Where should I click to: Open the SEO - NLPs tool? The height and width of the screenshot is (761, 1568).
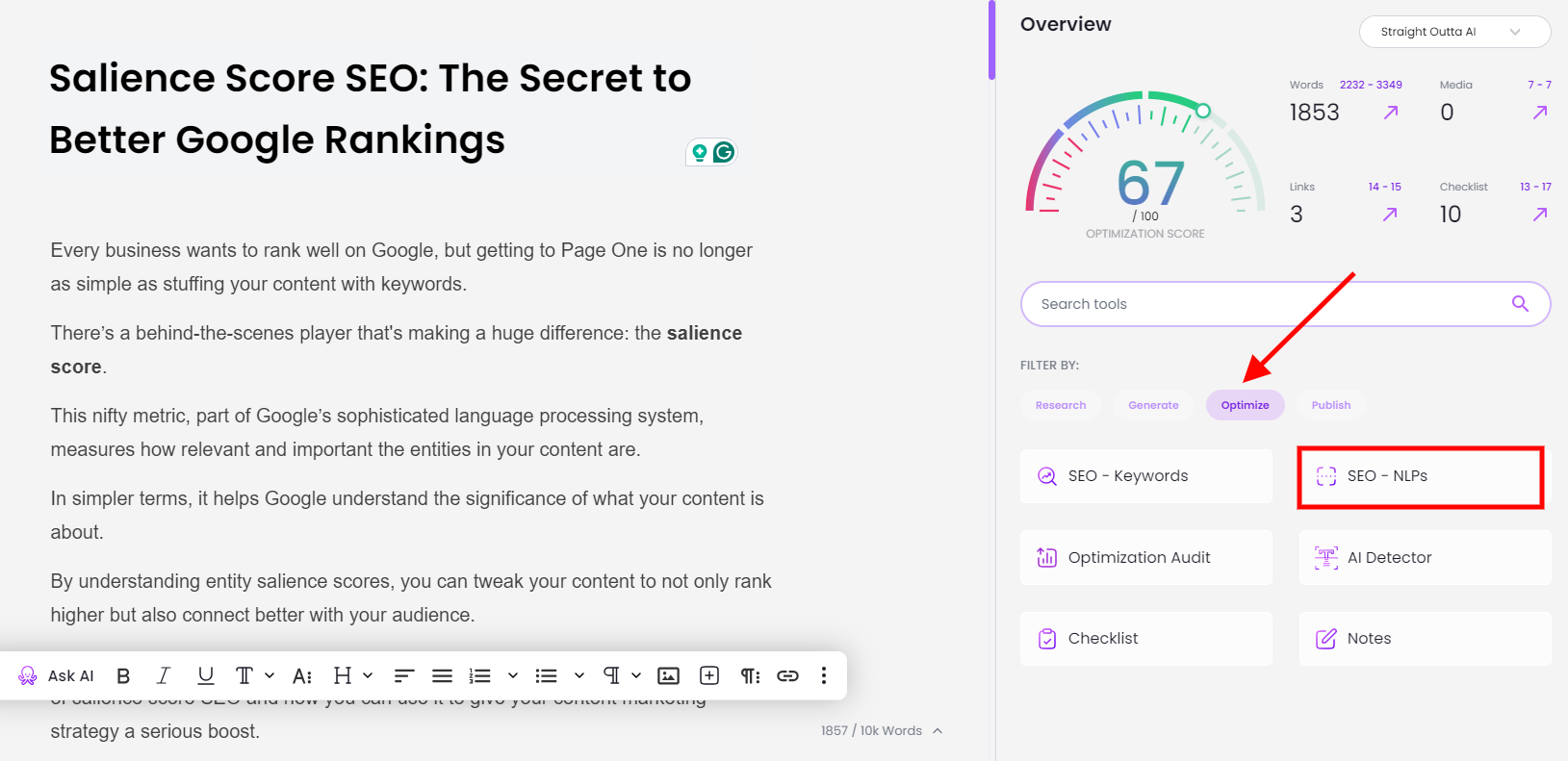1425,476
